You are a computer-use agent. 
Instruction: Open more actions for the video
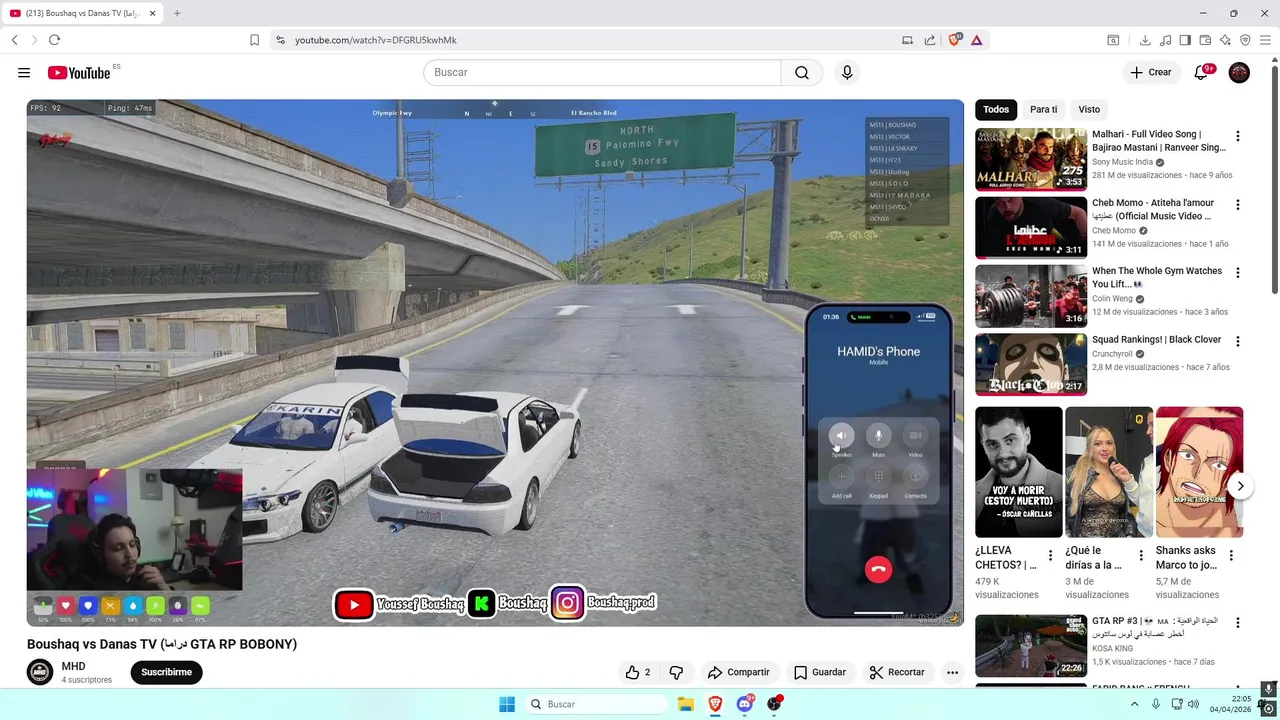[952, 672]
